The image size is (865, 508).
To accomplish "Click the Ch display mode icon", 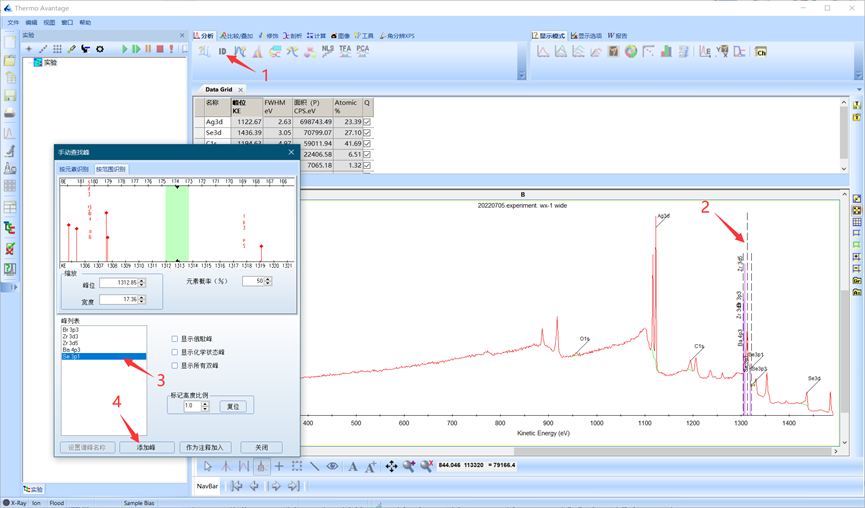I will (x=760, y=51).
